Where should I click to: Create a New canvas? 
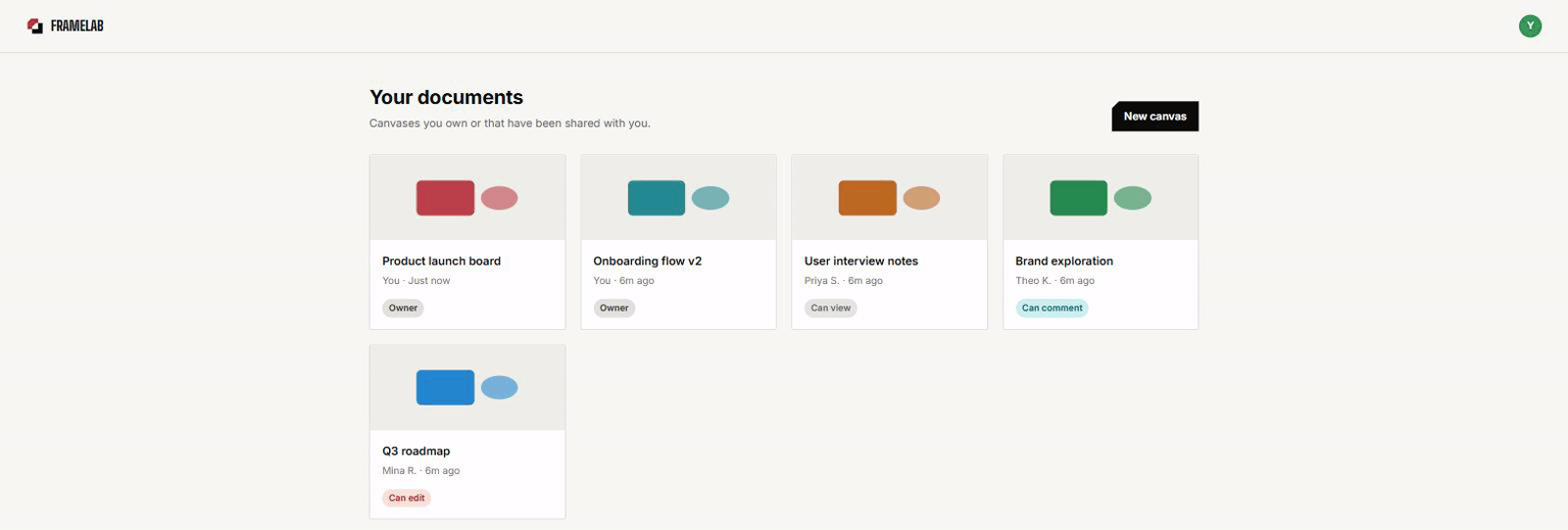click(1154, 117)
